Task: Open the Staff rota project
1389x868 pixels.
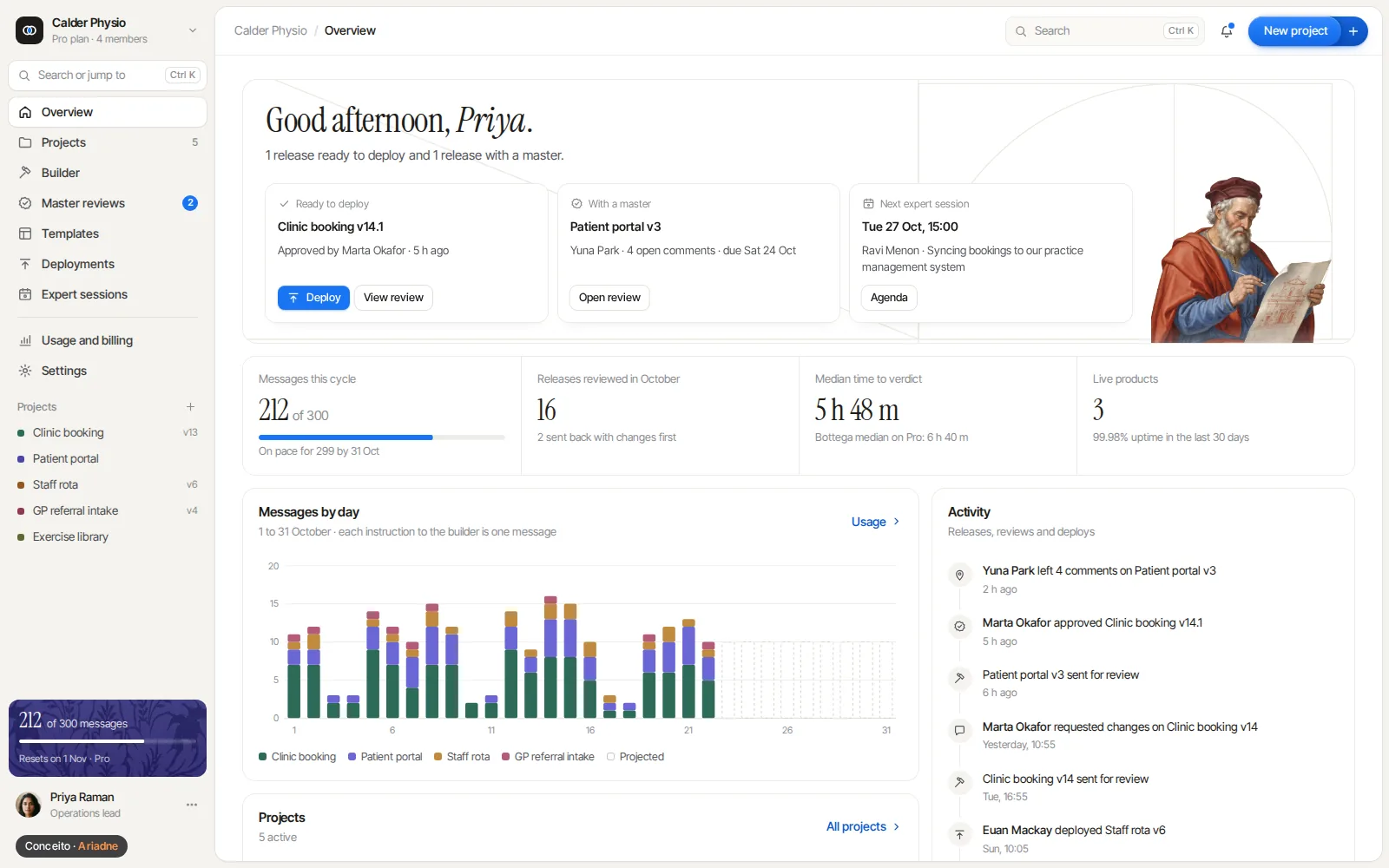Action: (x=108, y=484)
